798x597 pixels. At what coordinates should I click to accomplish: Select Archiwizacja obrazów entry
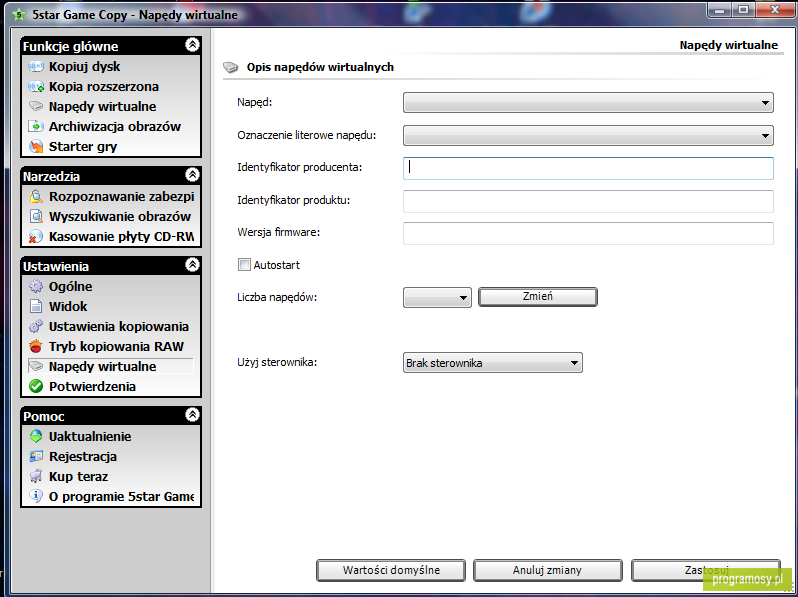pyautogui.click(x=115, y=127)
